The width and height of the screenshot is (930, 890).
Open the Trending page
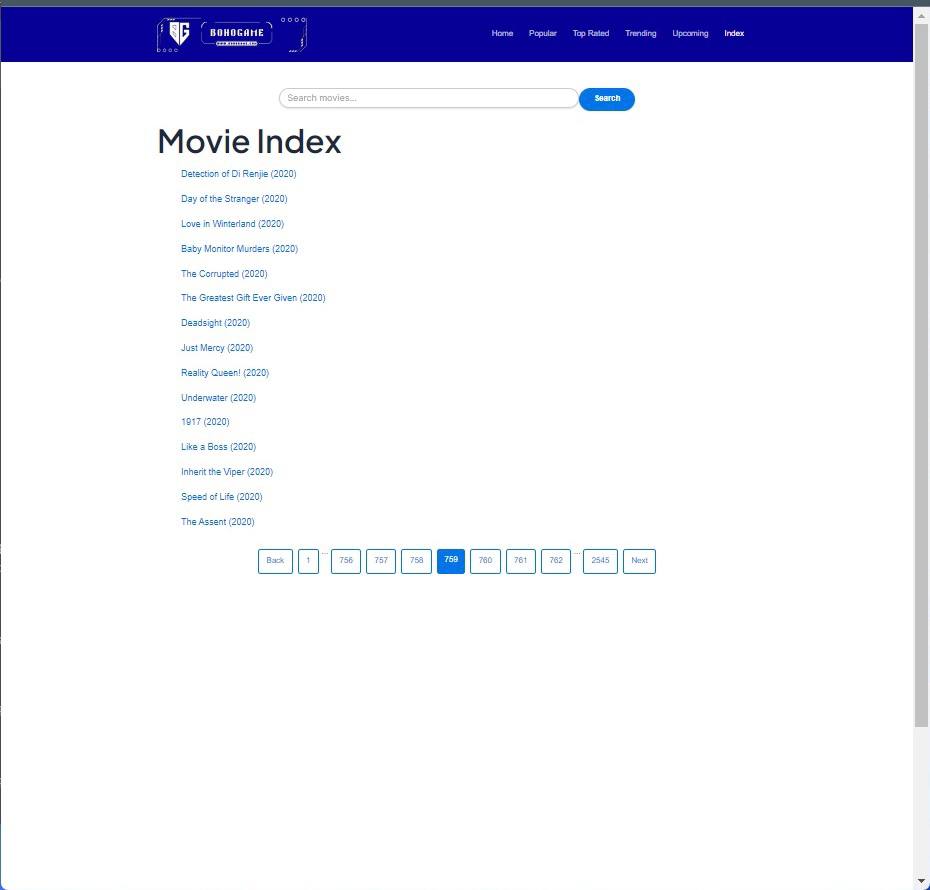point(640,33)
